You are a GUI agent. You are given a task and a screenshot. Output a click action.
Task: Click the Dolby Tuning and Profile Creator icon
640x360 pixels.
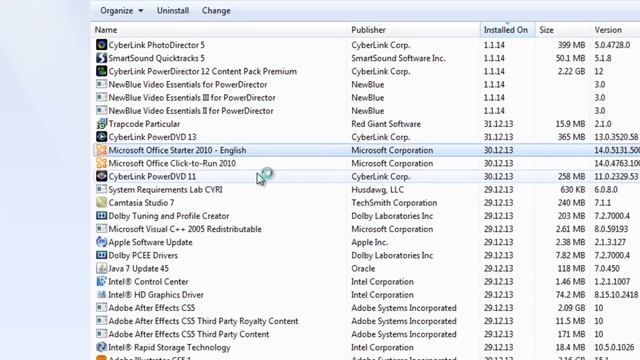[101, 216]
